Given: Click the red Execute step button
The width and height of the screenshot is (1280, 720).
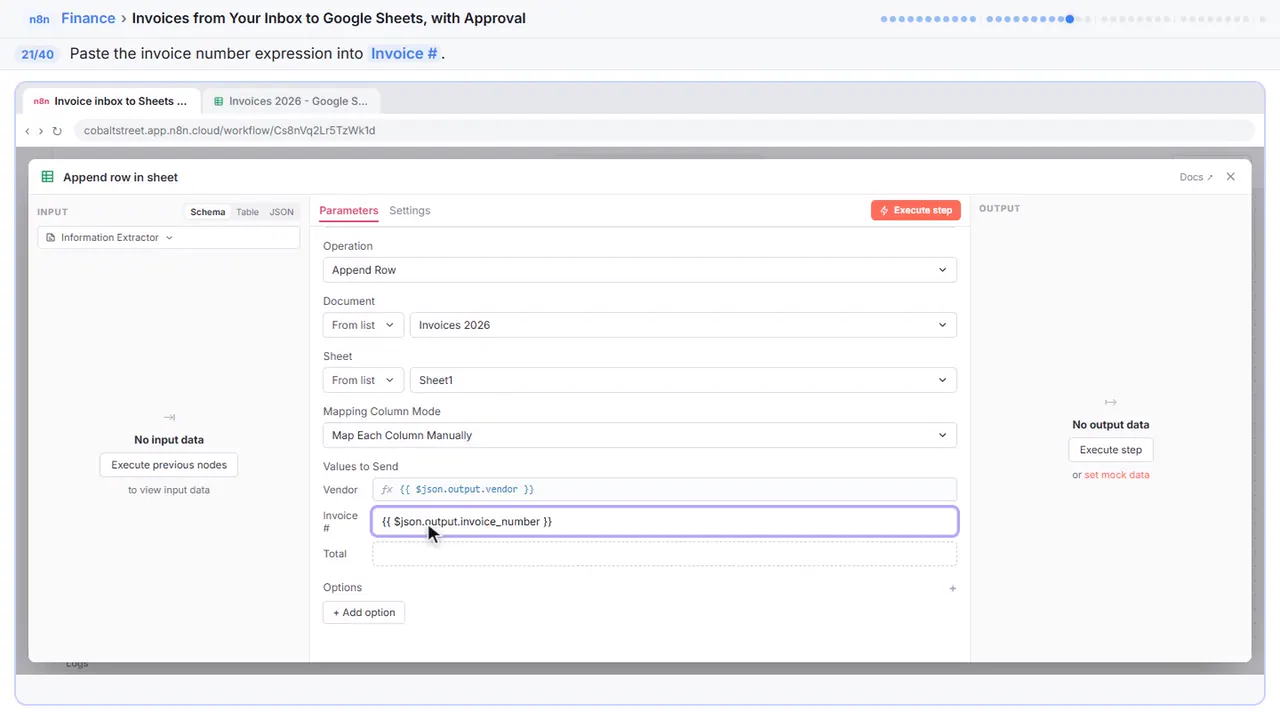Looking at the screenshot, I should click(x=916, y=211).
